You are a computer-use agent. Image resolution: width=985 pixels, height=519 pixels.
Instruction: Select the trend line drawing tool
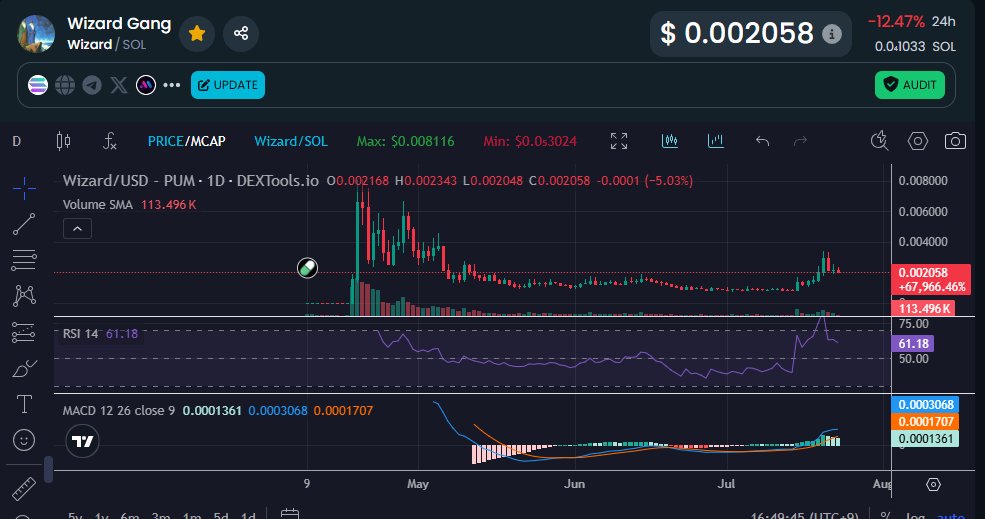click(x=24, y=224)
